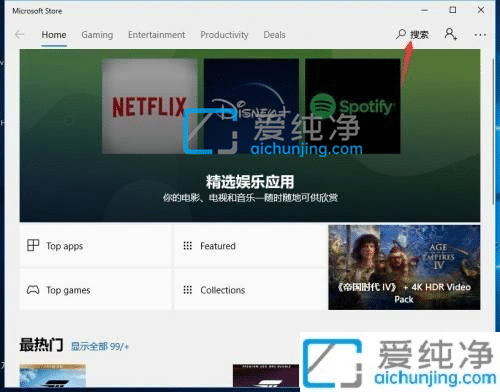
Task: Maximize the Microsoft Store window
Action: coord(453,10)
